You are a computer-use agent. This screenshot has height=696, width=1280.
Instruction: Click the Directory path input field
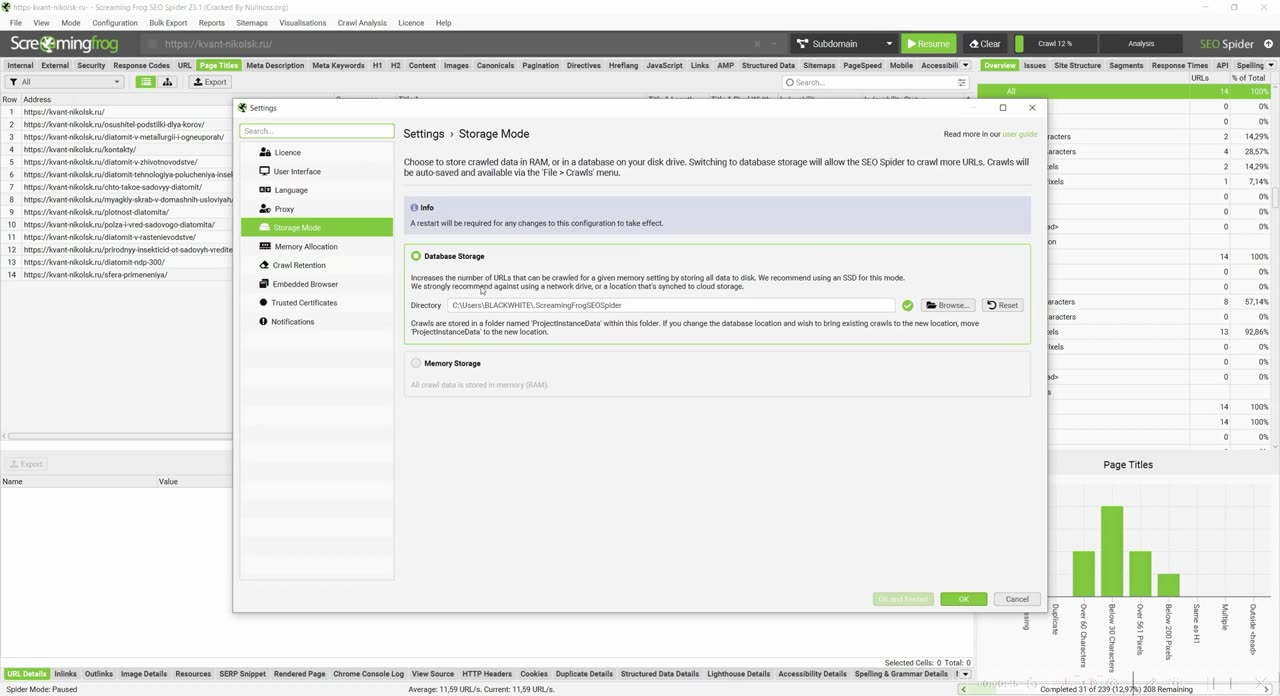coord(670,305)
